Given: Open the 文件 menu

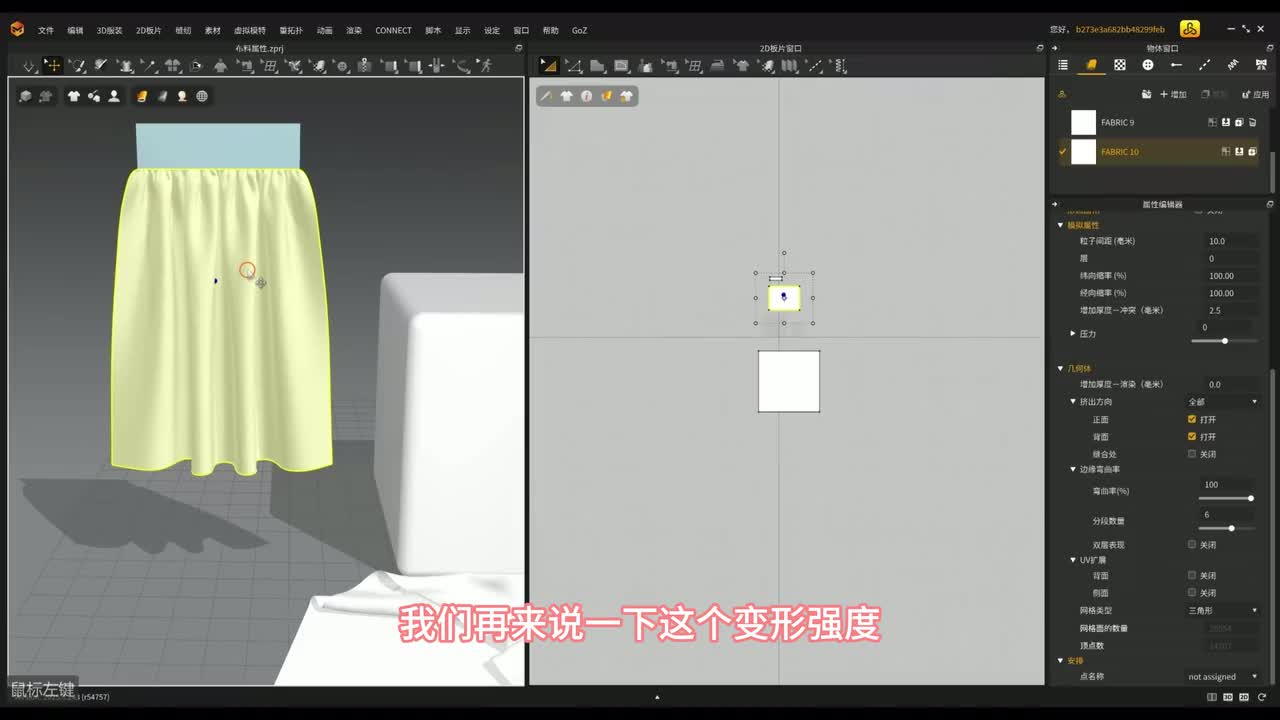Looking at the screenshot, I should click(x=46, y=30).
